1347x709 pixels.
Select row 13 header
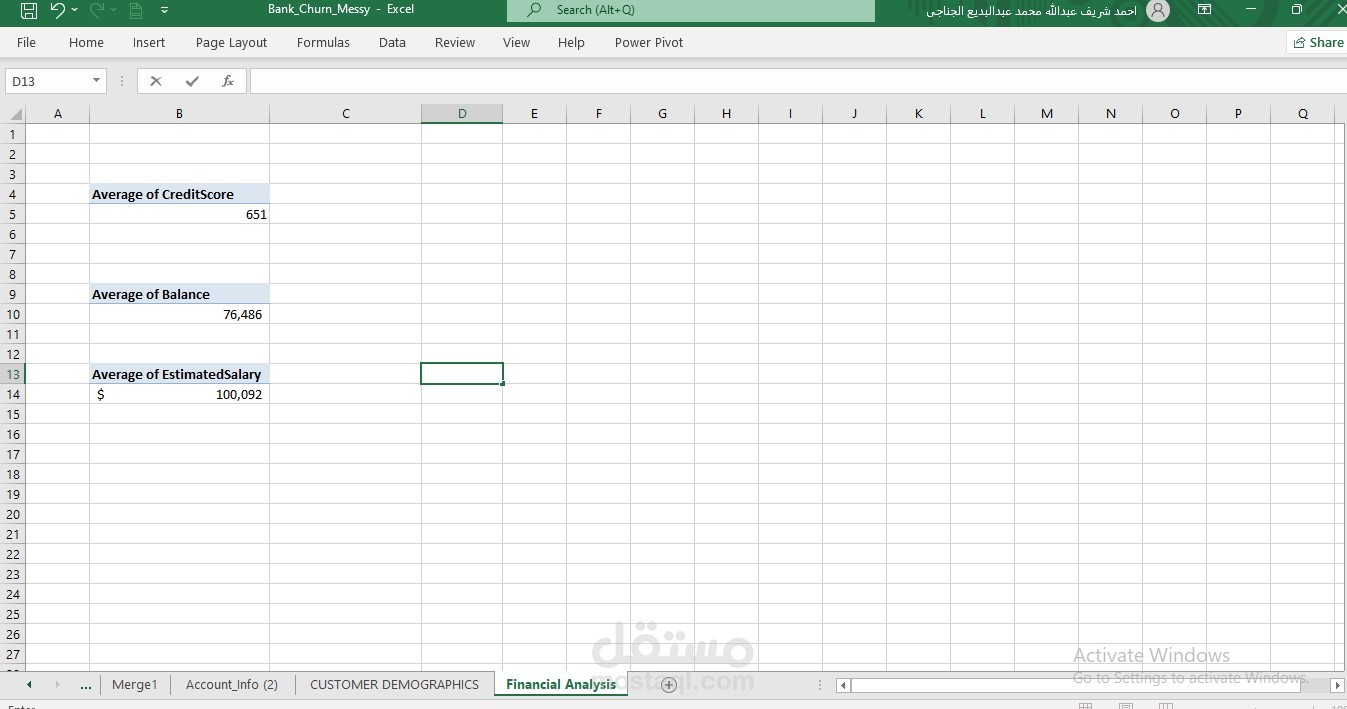(13, 374)
